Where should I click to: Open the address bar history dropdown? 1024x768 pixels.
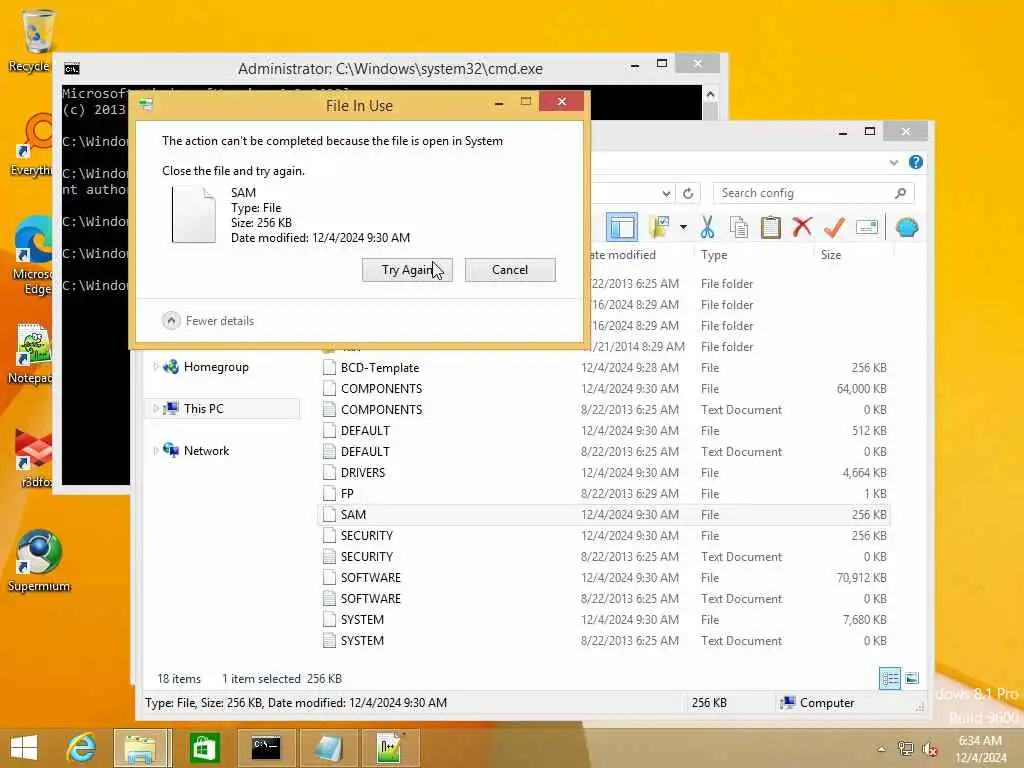pos(665,193)
